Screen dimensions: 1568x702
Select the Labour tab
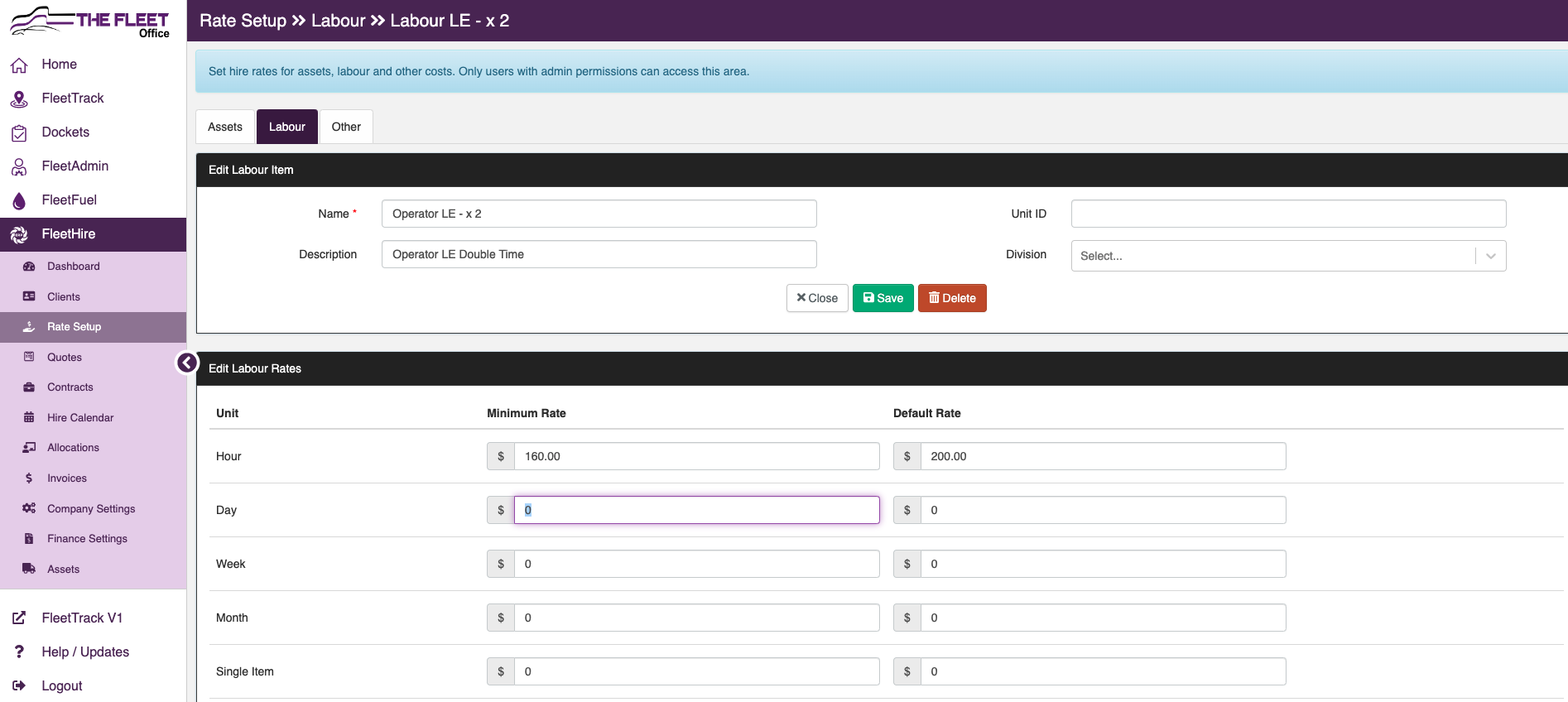click(287, 127)
